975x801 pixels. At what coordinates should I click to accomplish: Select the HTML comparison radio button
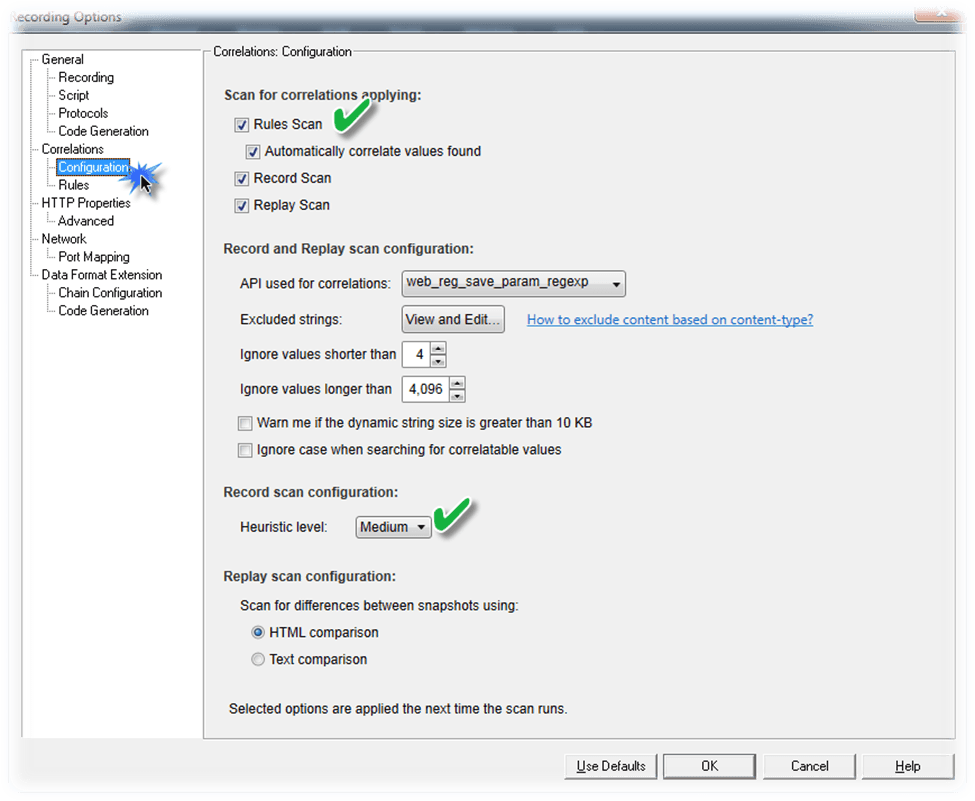click(x=258, y=632)
